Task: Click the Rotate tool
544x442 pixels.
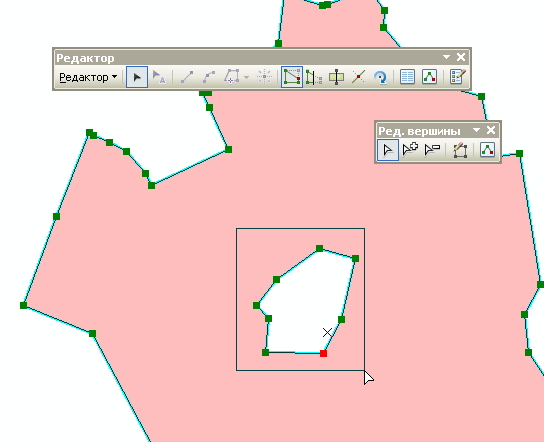Action: click(x=381, y=77)
